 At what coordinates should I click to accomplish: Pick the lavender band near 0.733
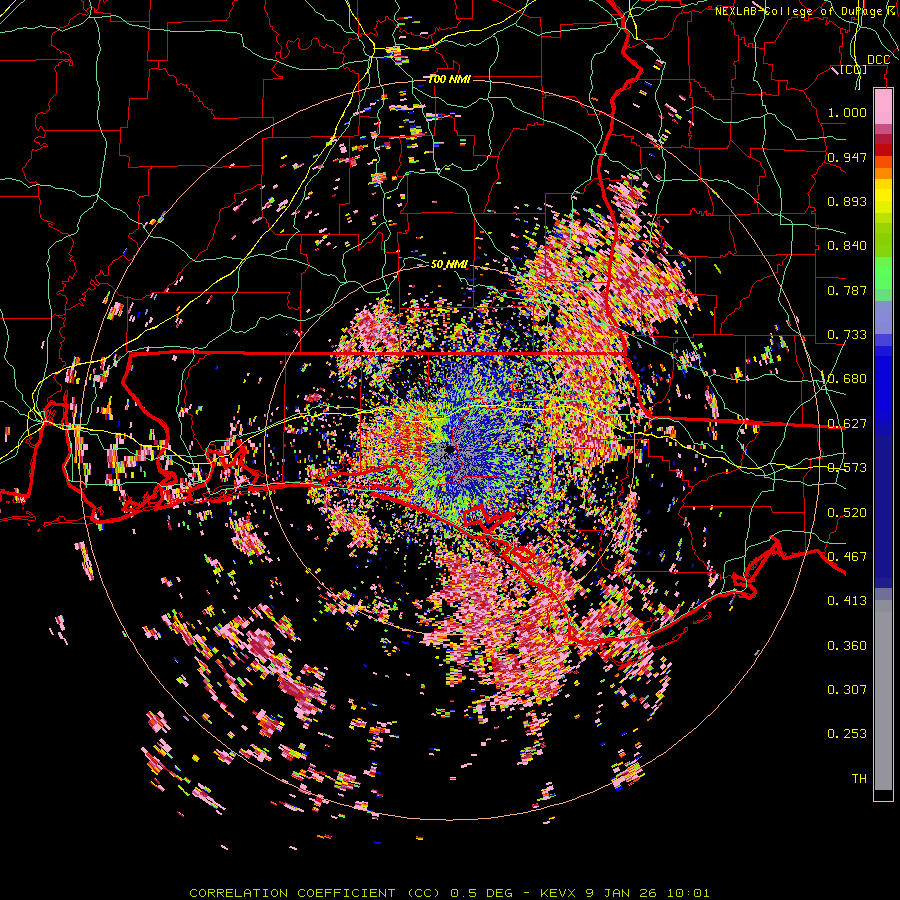click(883, 319)
